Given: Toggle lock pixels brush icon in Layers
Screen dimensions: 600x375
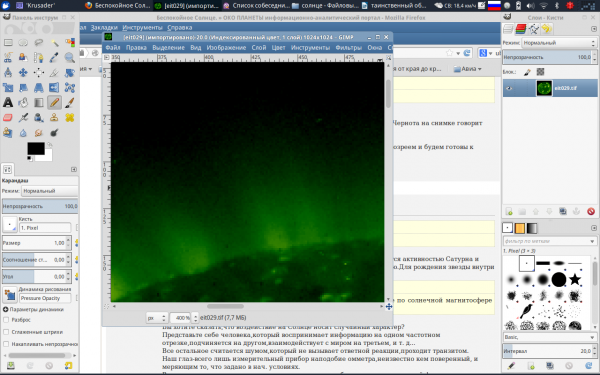Looking at the screenshot, I should [527, 72].
